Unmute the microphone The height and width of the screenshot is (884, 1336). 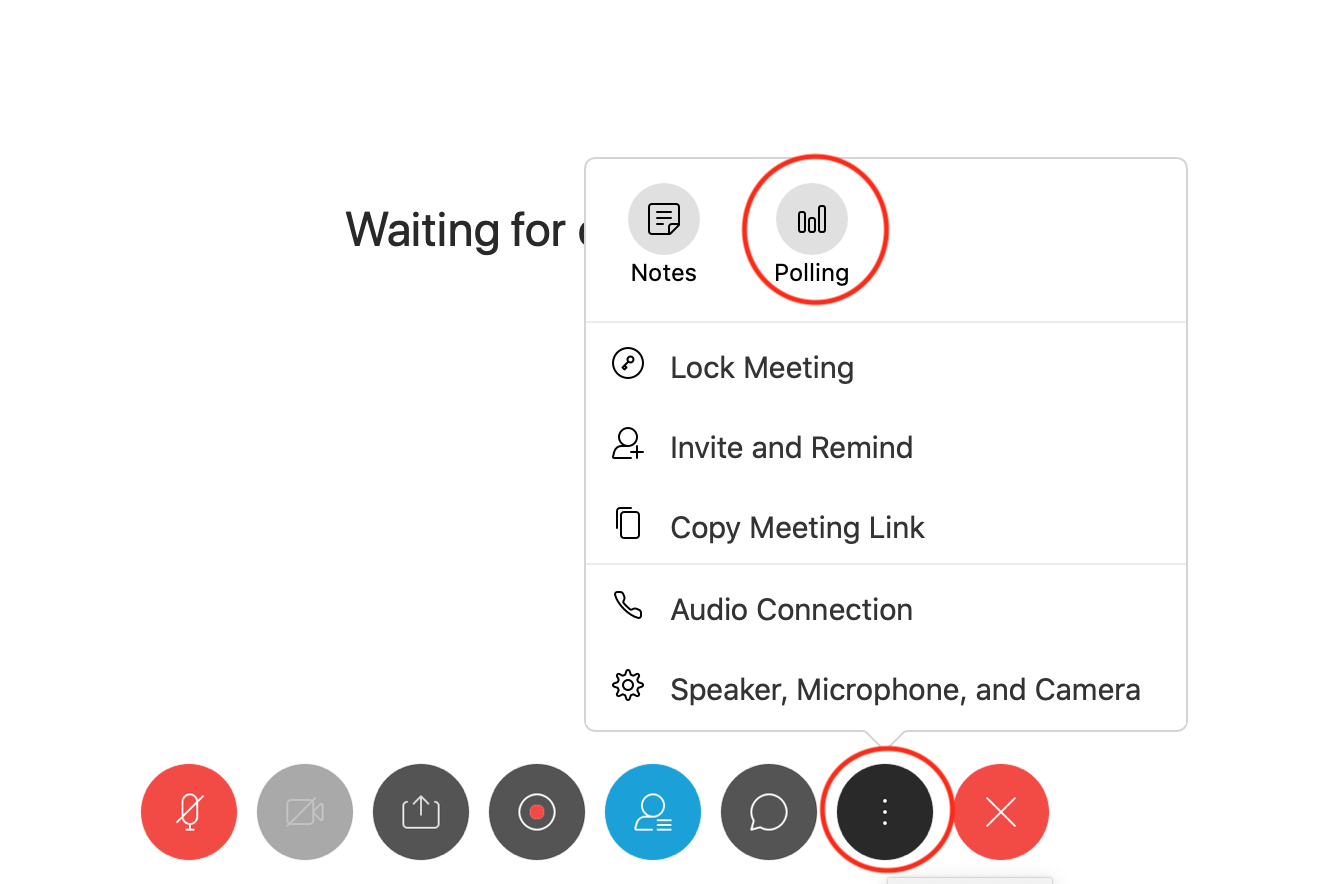[188, 812]
